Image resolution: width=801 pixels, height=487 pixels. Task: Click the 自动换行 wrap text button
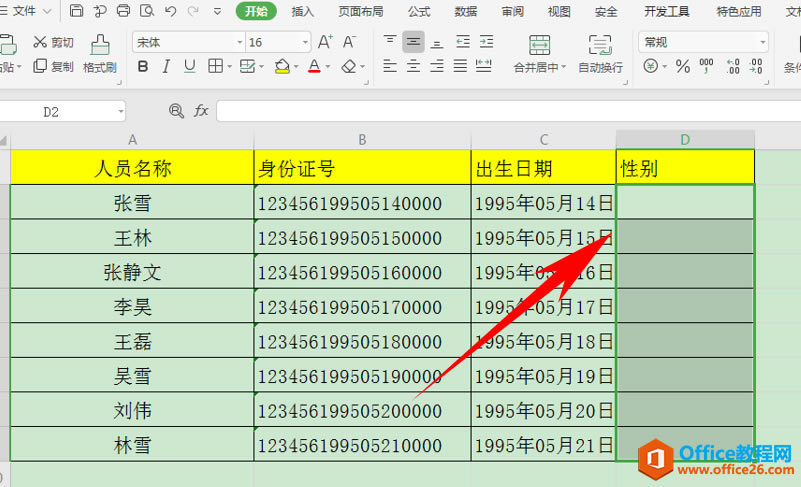click(x=600, y=54)
